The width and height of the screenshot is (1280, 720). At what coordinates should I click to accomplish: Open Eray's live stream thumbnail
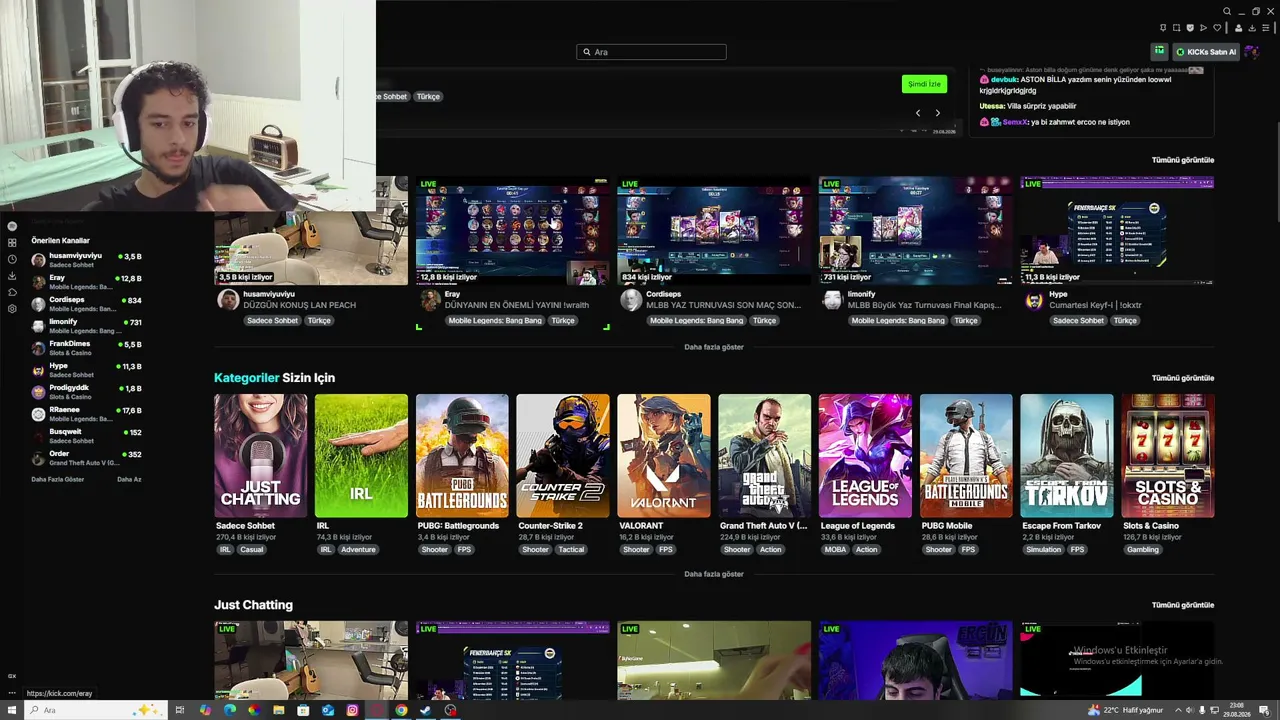(512, 231)
